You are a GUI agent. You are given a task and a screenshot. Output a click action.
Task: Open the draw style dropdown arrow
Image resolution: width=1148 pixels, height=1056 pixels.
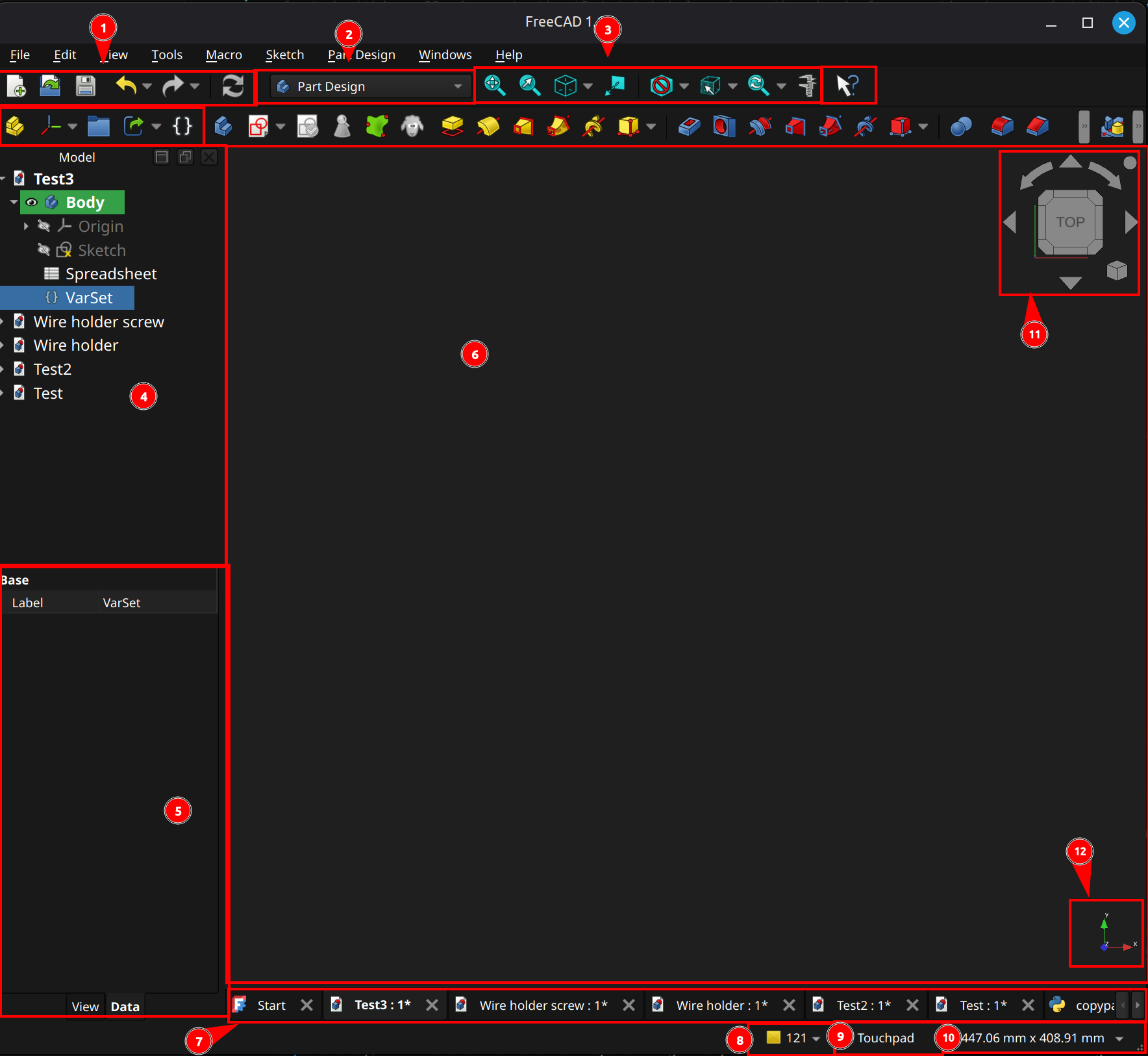(684, 86)
